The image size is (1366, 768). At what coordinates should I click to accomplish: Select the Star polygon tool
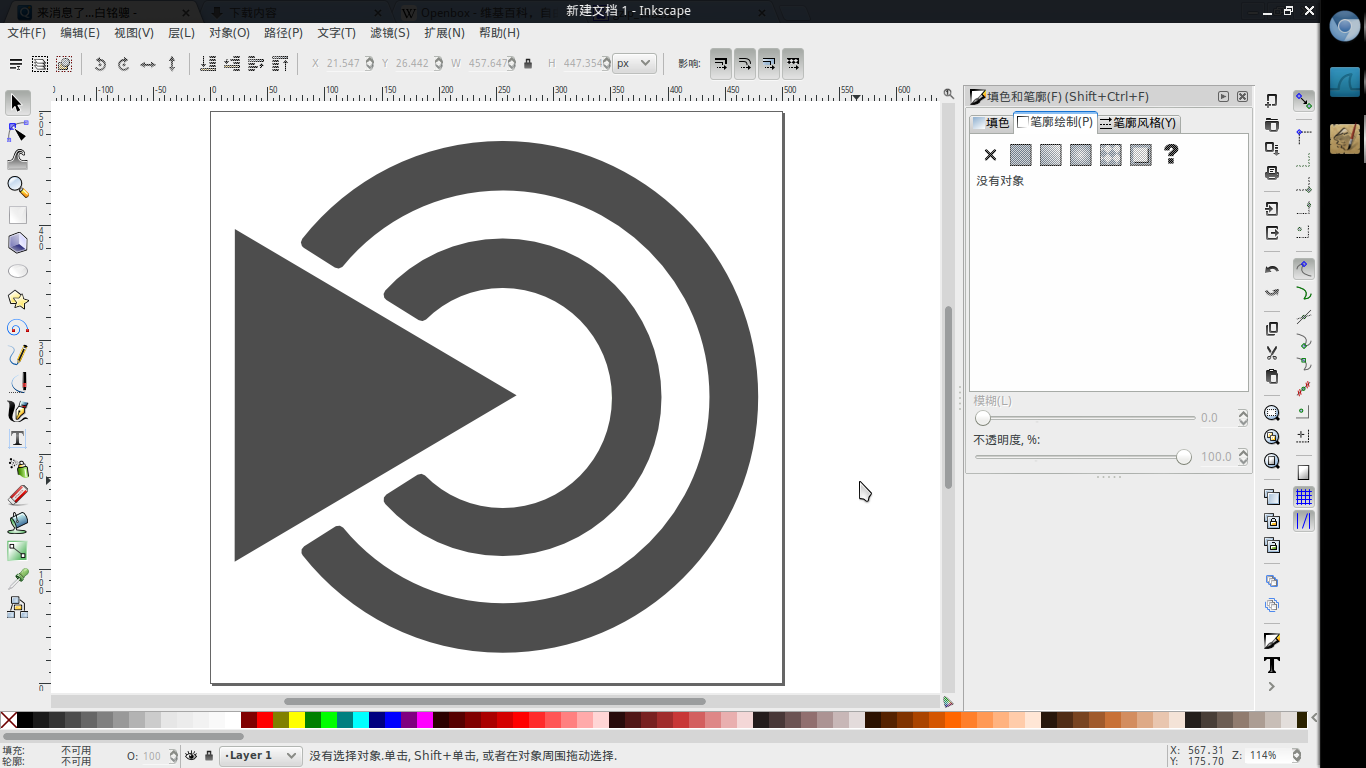17,299
